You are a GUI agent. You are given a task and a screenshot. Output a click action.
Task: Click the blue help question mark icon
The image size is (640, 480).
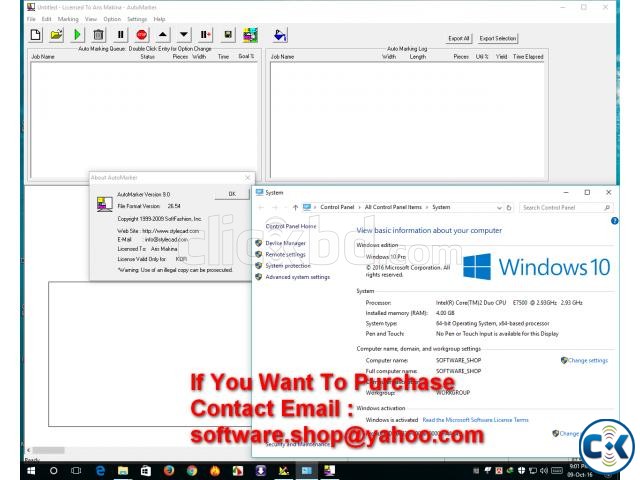point(614,221)
